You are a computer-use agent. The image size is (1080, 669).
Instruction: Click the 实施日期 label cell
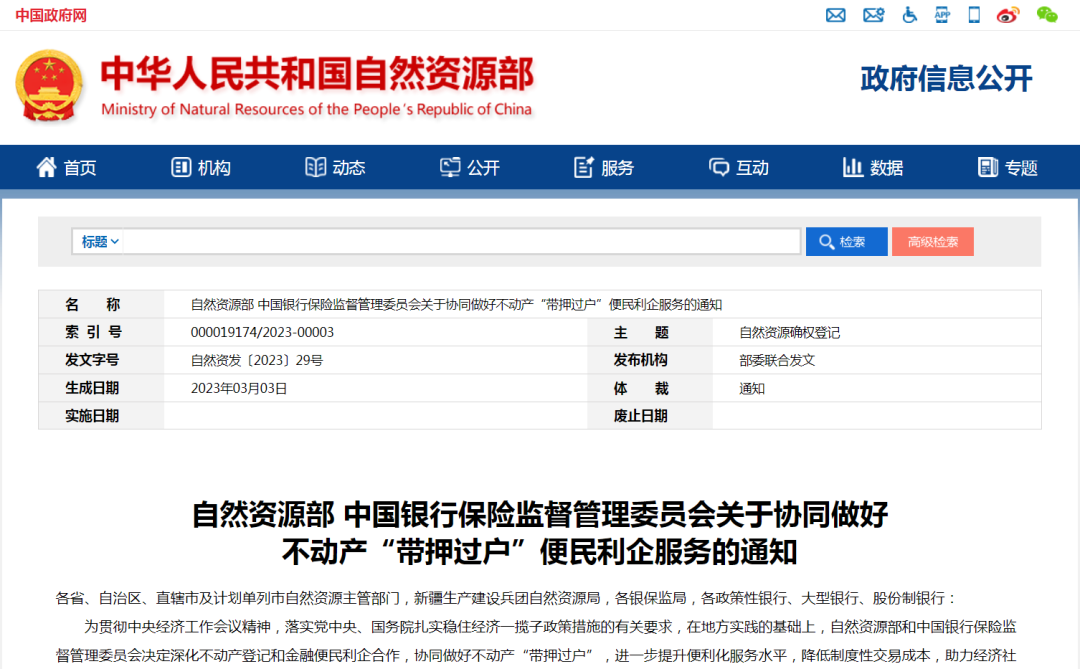click(x=101, y=416)
